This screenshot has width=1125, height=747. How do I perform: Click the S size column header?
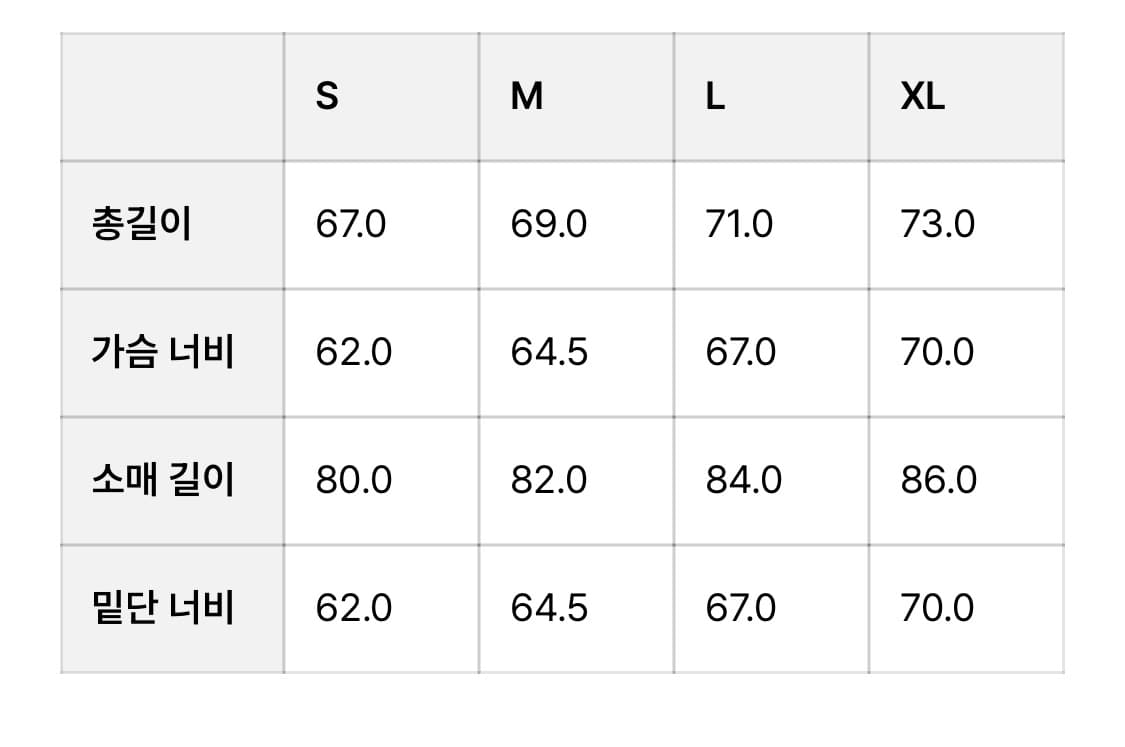pyautogui.click(x=327, y=97)
